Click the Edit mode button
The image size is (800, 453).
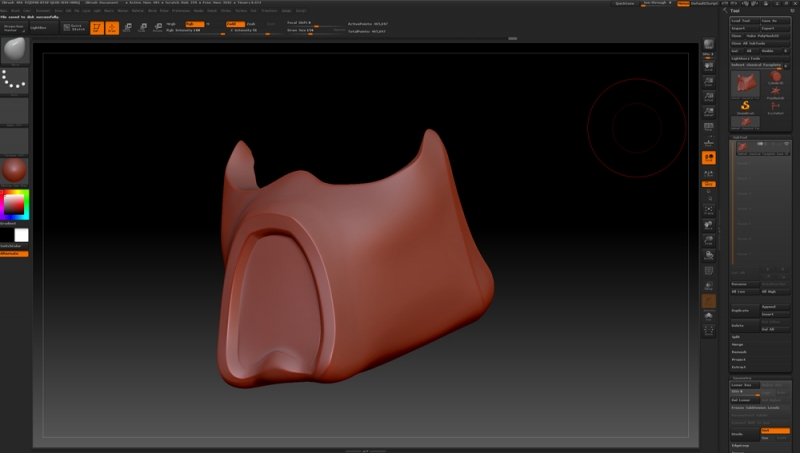point(97,28)
